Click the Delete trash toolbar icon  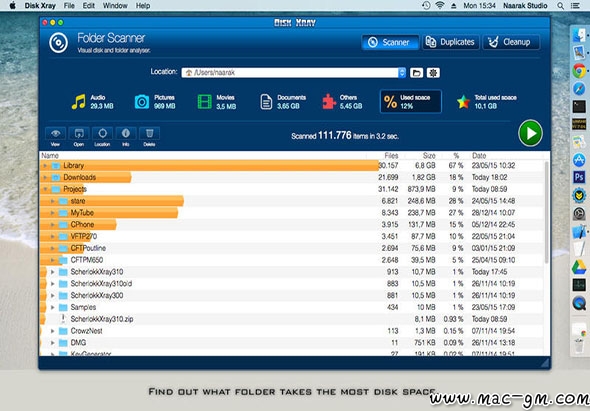point(149,134)
